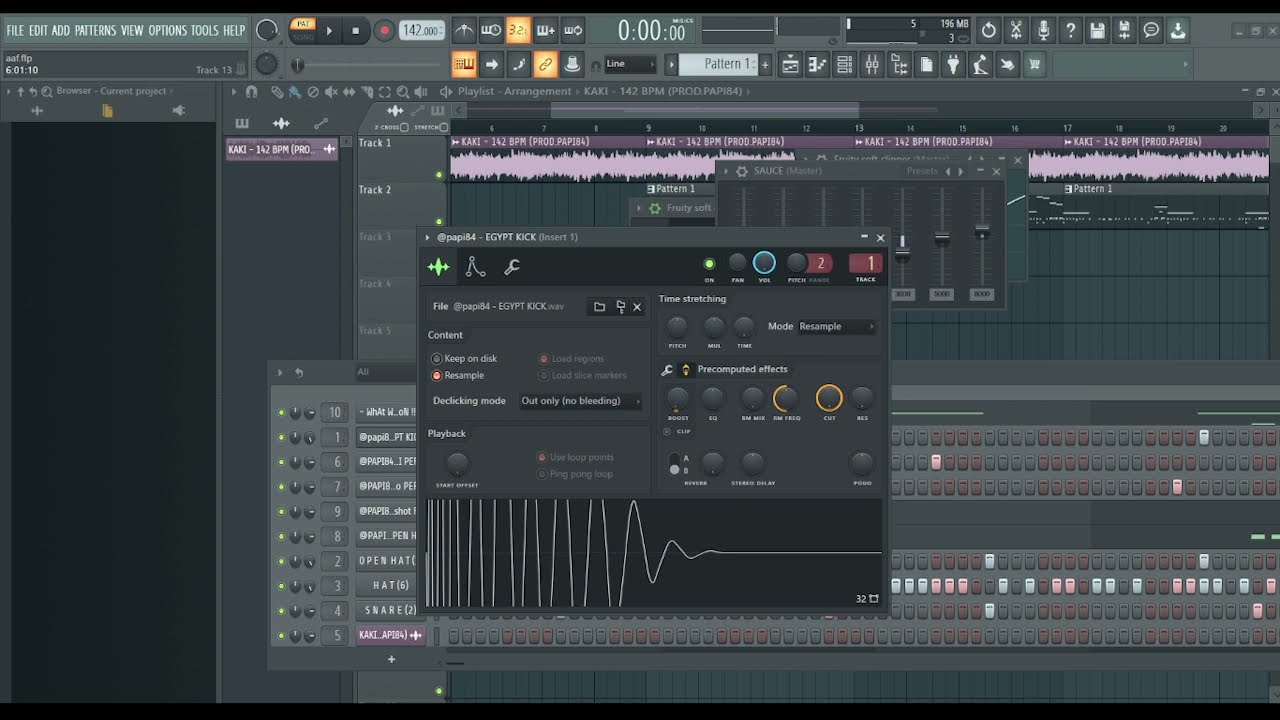The image size is (1280, 720).
Task: Open the OPTIONS menu
Action: (168, 31)
